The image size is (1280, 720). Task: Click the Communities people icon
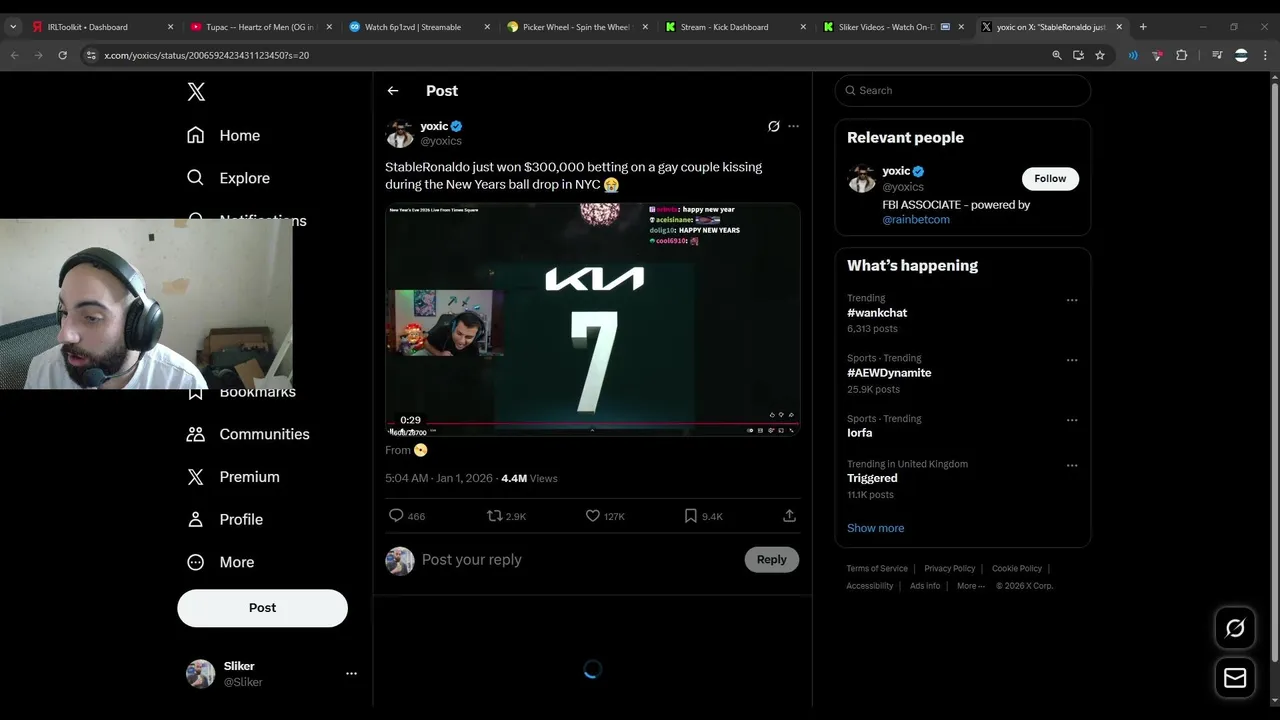196,434
